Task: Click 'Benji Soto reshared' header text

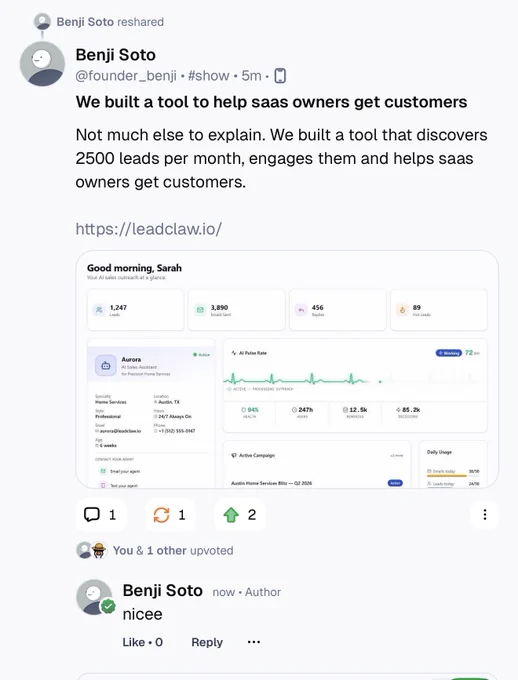Action: (110, 22)
